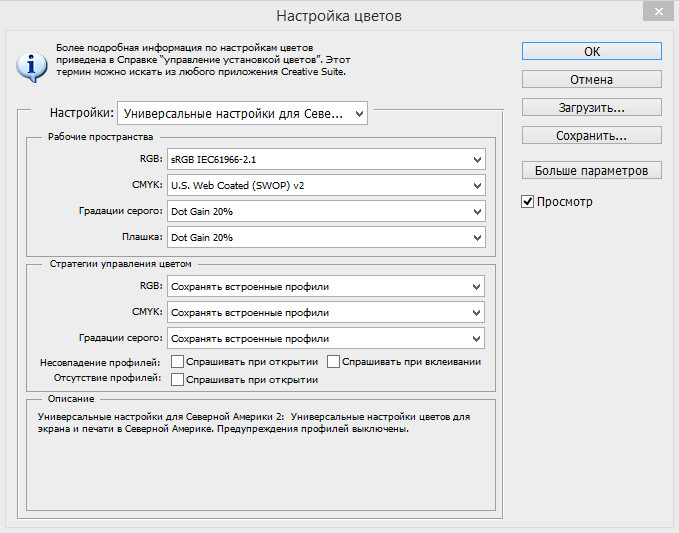This screenshot has height=533, width=679.
Task: Enable Спрашивать при открытии for Несовпадение профилей
Action: pyautogui.click(x=177, y=361)
